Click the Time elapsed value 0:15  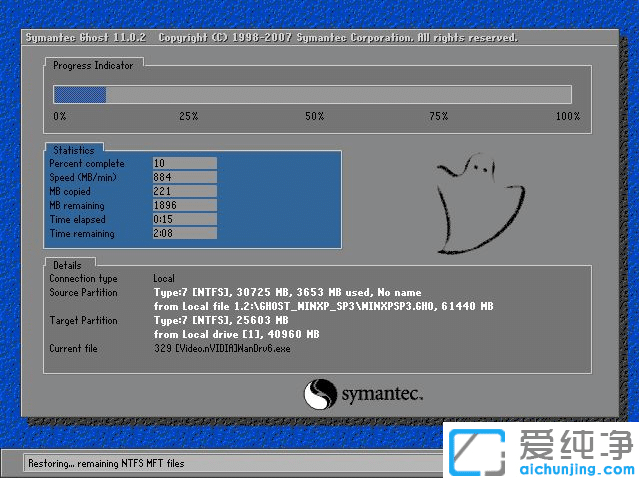[x=185, y=219]
